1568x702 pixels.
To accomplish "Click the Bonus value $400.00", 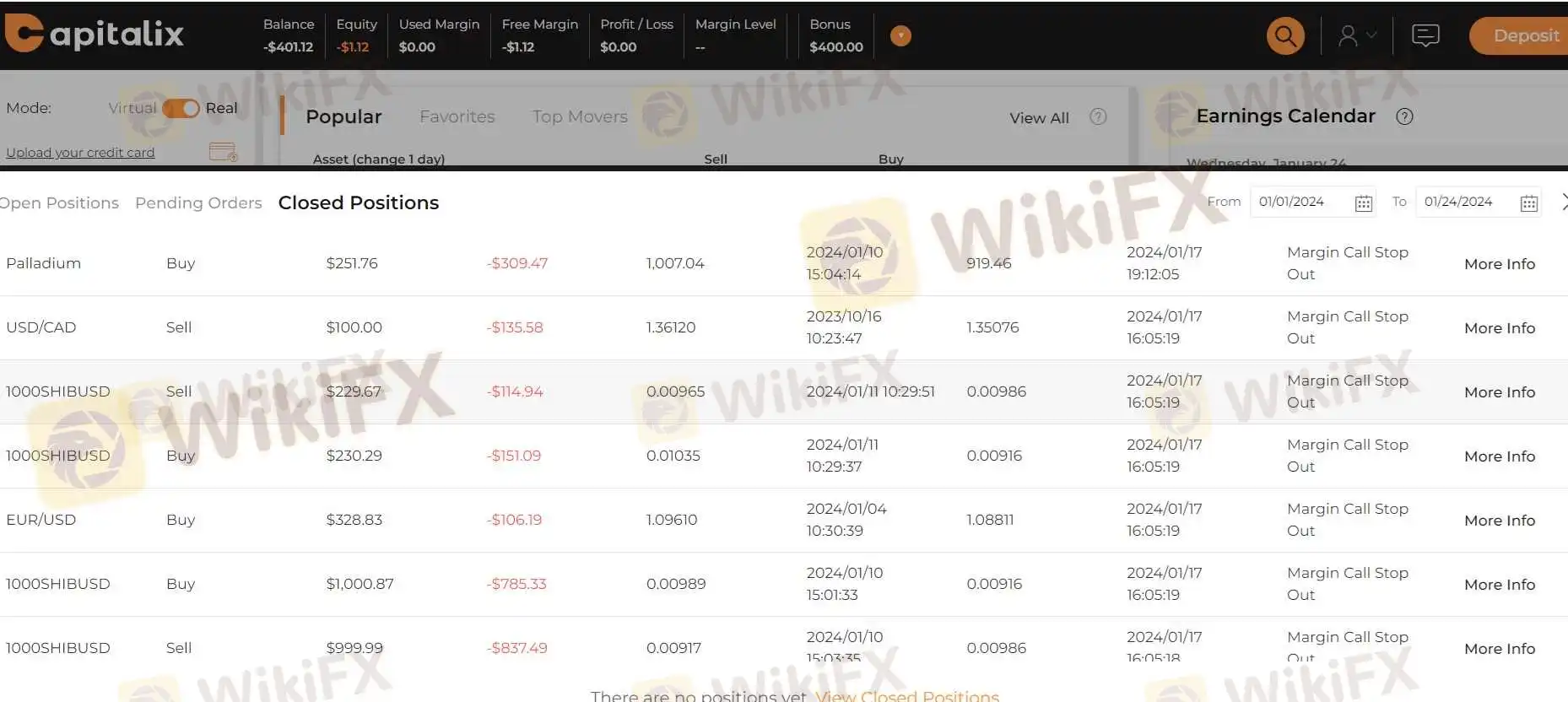I will click(x=836, y=47).
